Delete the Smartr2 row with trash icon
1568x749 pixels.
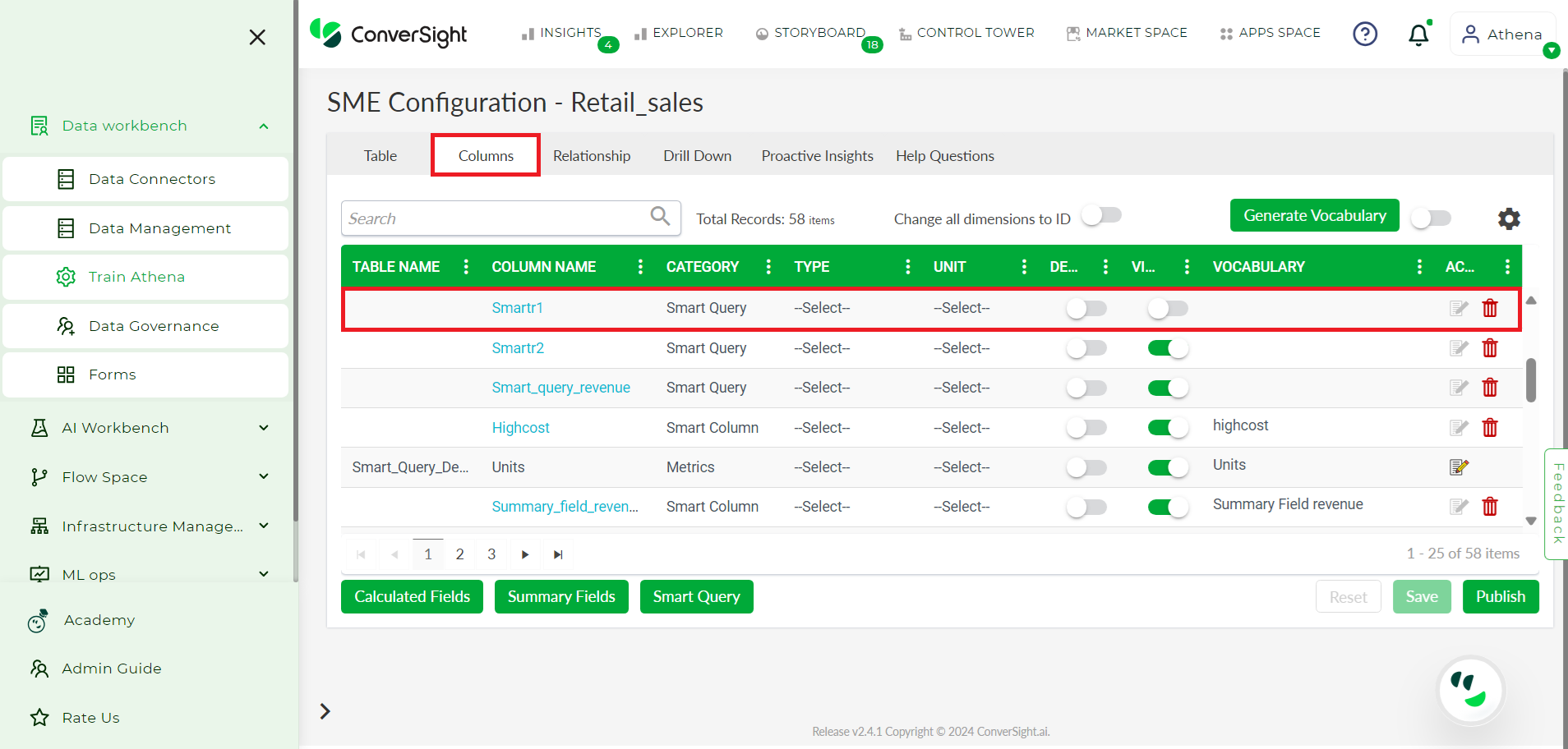click(x=1490, y=348)
